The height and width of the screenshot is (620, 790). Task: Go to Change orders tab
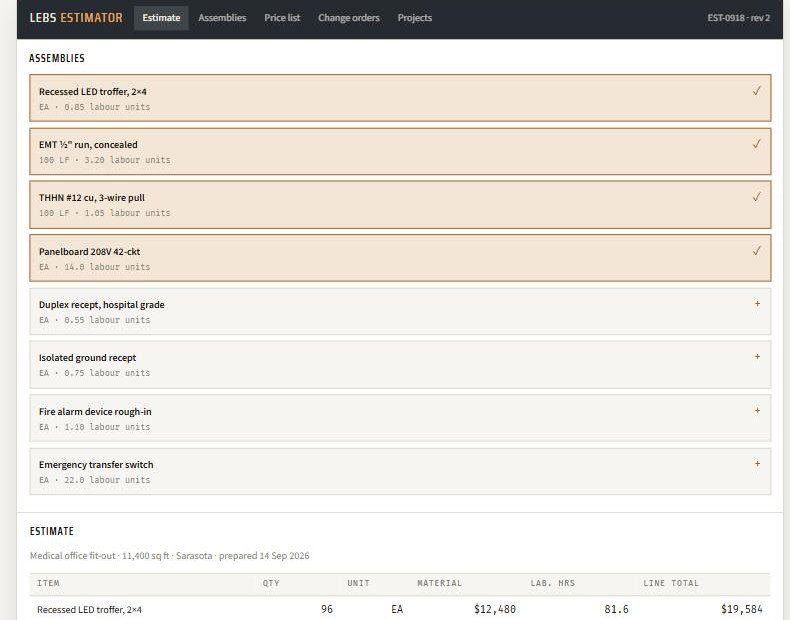(349, 18)
